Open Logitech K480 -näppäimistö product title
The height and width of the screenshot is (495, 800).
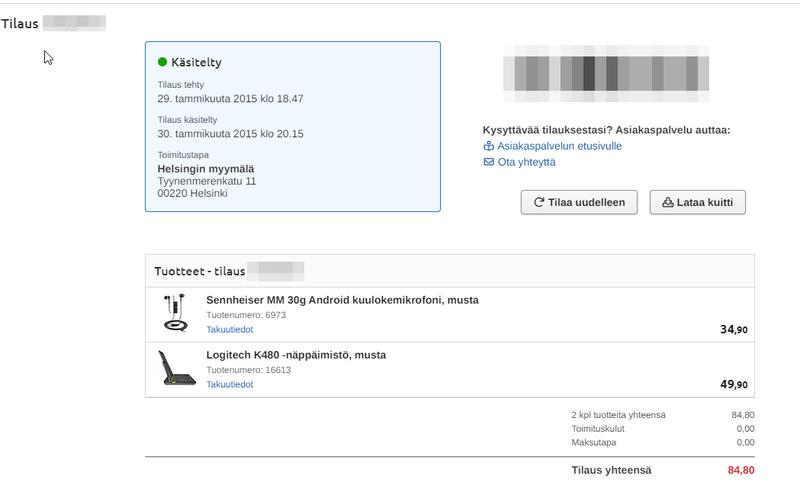[x=296, y=355]
